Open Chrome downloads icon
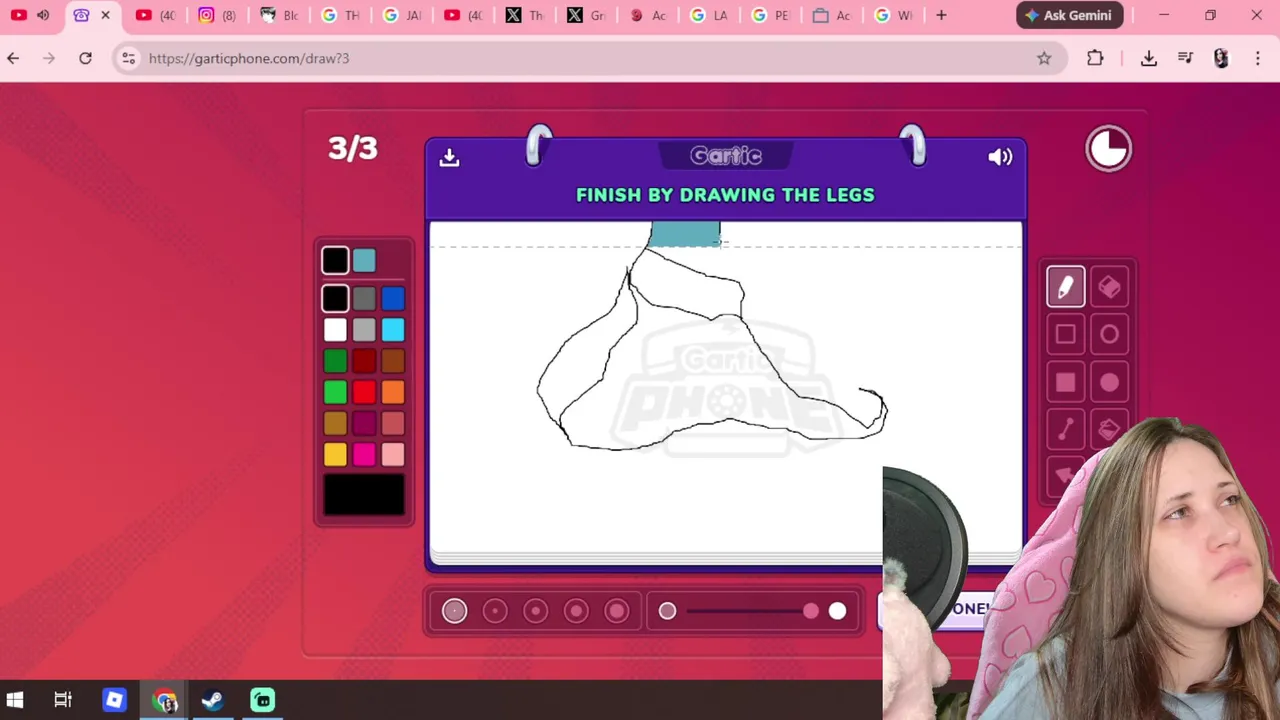 pyautogui.click(x=1149, y=58)
